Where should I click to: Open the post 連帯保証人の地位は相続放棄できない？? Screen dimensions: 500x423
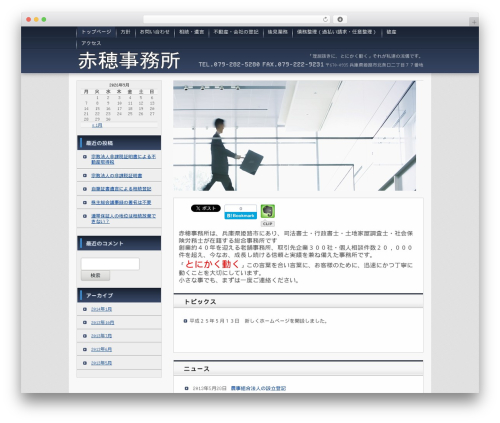pyautogui.click(x=123, y=219)
